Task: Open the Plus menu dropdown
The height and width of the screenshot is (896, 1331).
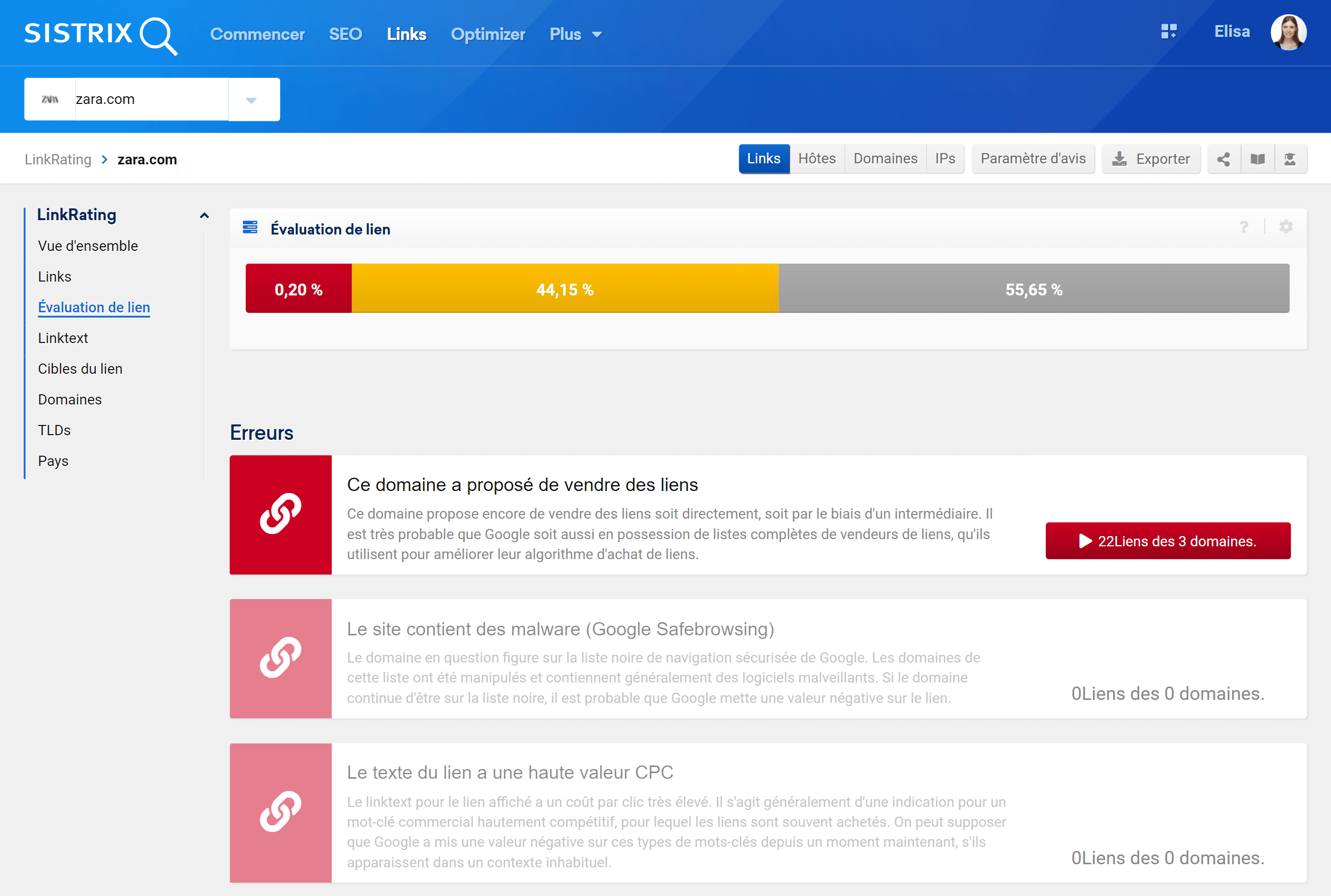Action: (x=575, y=34)
